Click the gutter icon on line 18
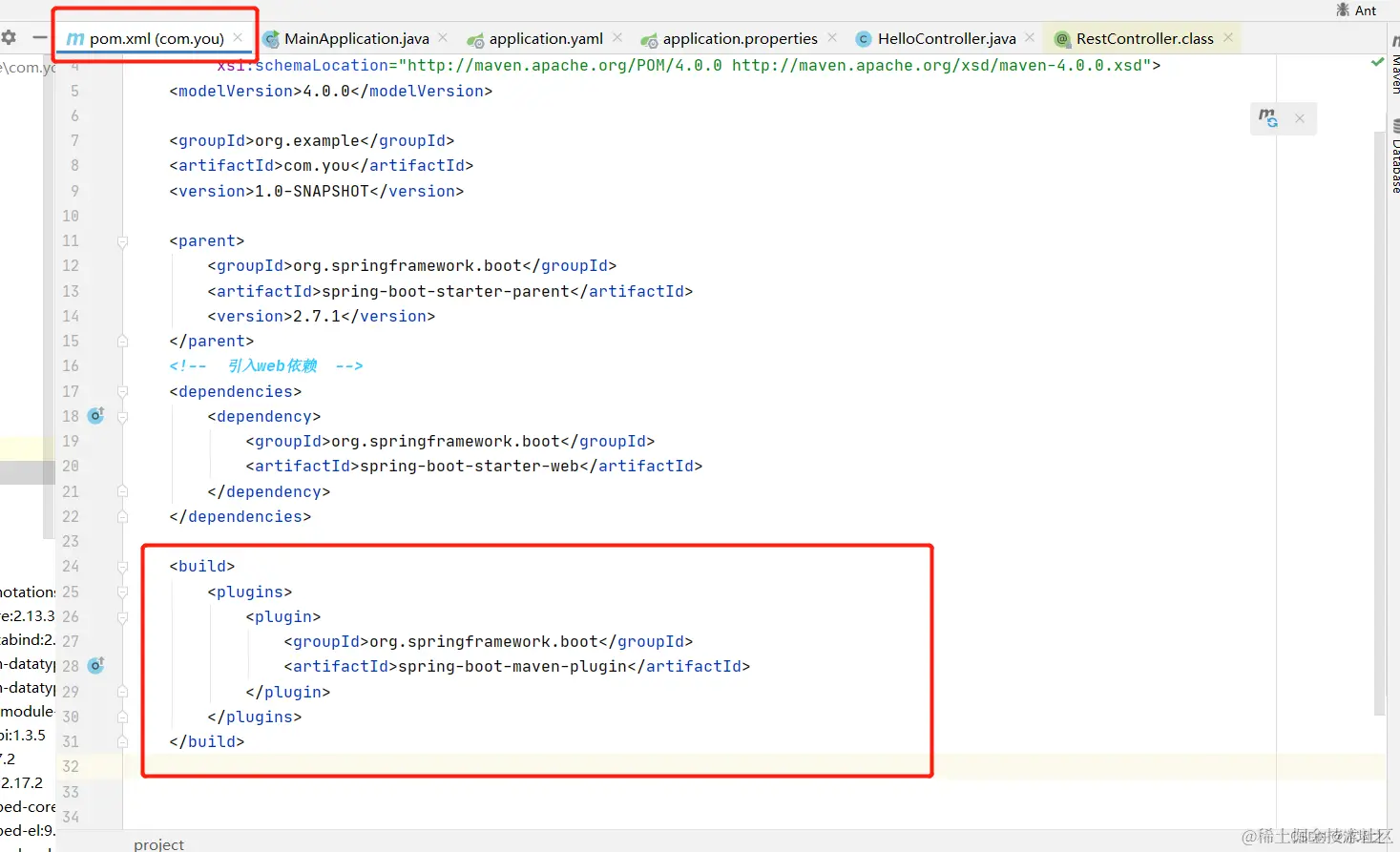 95,415
